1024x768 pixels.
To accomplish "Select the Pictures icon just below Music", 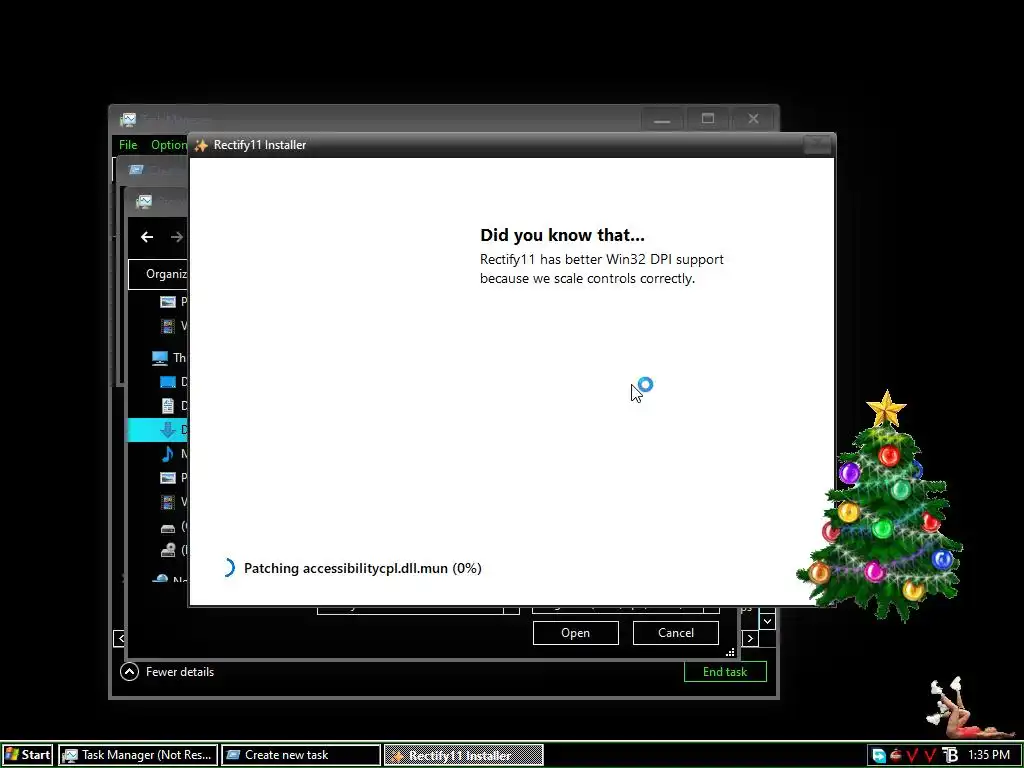I will (168, 478).
